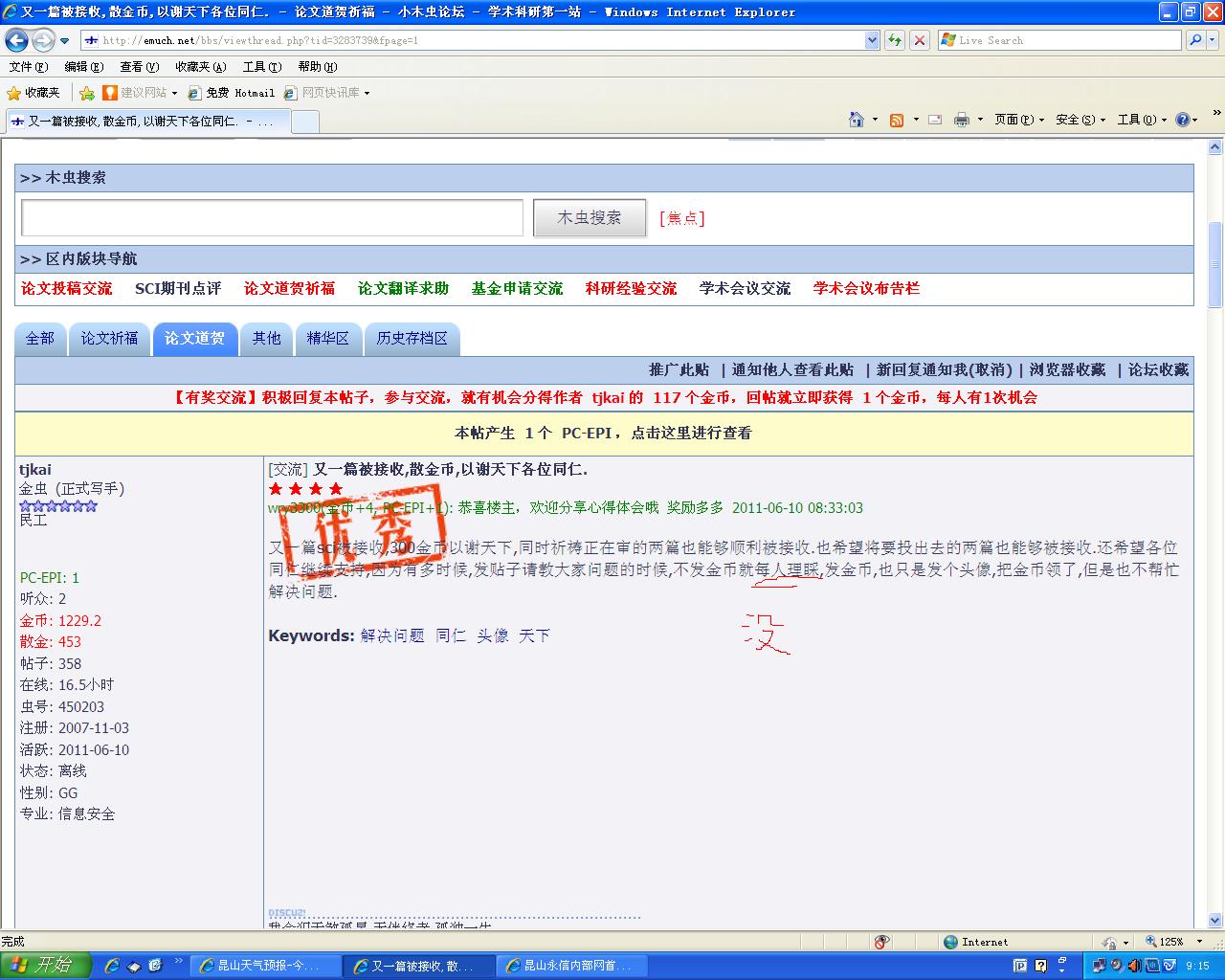Open the 工具(O) command bar dropdown
The image size is (1225, 980).
[1143, 120]
